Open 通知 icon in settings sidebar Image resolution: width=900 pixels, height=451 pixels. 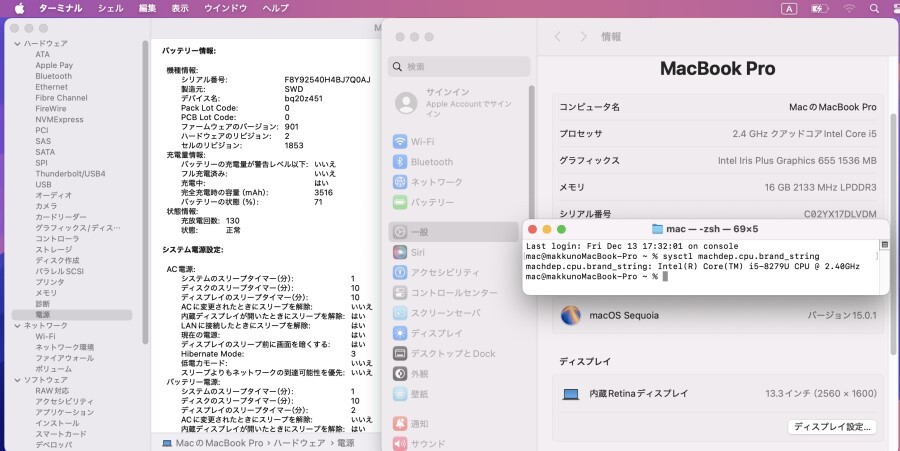click(400, 423)
